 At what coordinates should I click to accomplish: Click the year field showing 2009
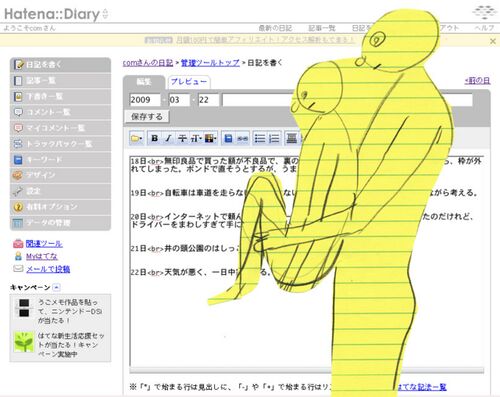[145, 100]
